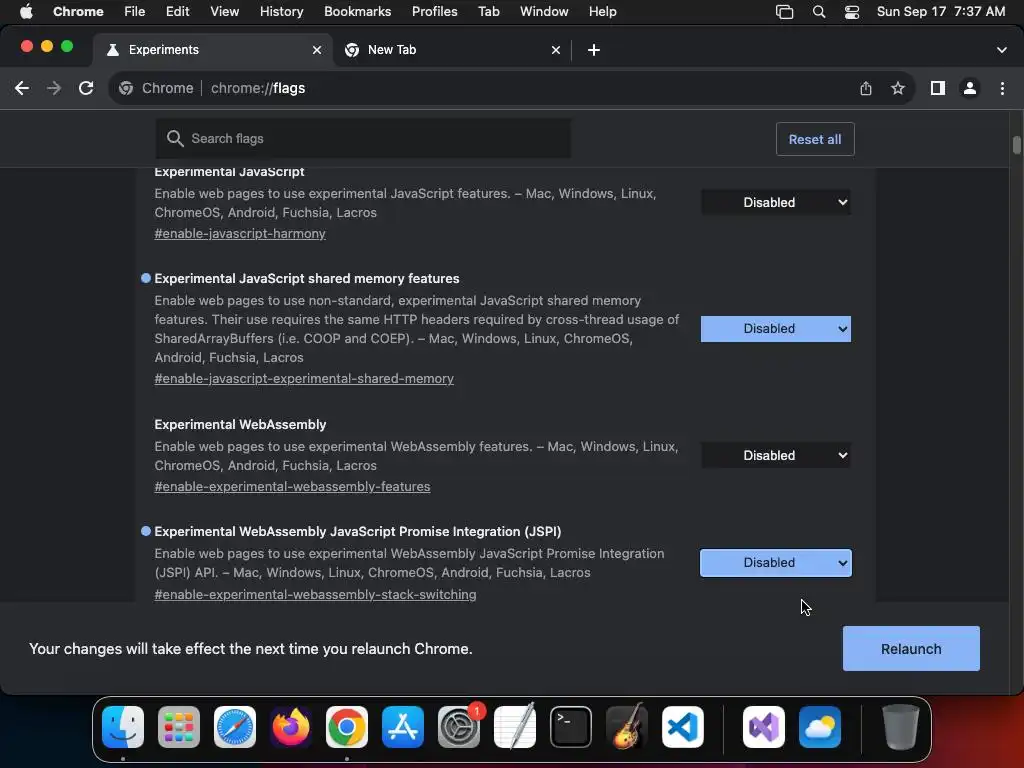Open the tab search chevron
The image size is (1024, 768).
[1002, 50]
